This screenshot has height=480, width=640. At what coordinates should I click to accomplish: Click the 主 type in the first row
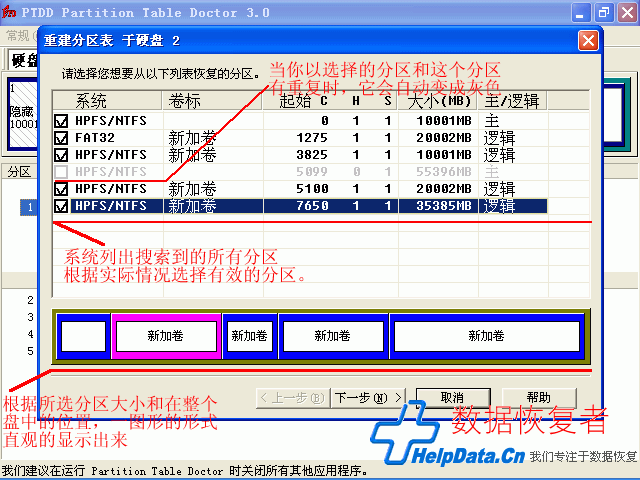[x=491, y=121]
